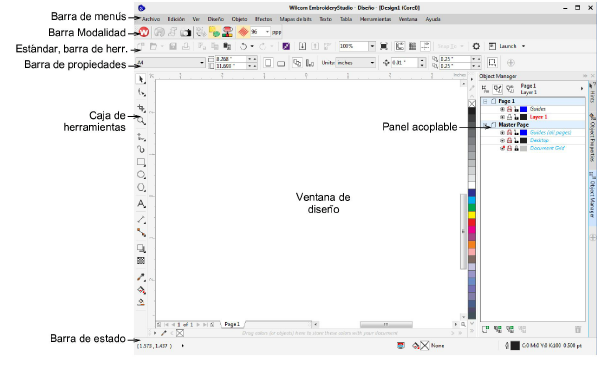The image size is (597, 368).
Task: Select the Pick tool in the toolbox
Action: [x=141, y=79]
